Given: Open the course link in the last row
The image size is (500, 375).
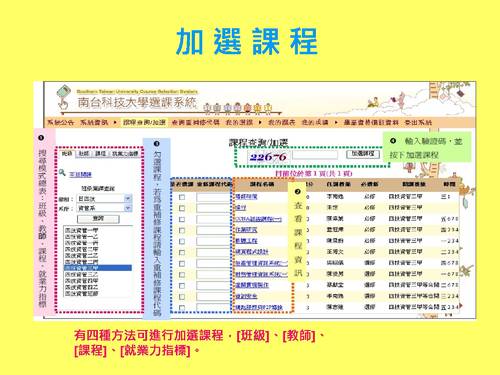Looking at the screenshot, I should pyautogui.click(x=259, y=307).
